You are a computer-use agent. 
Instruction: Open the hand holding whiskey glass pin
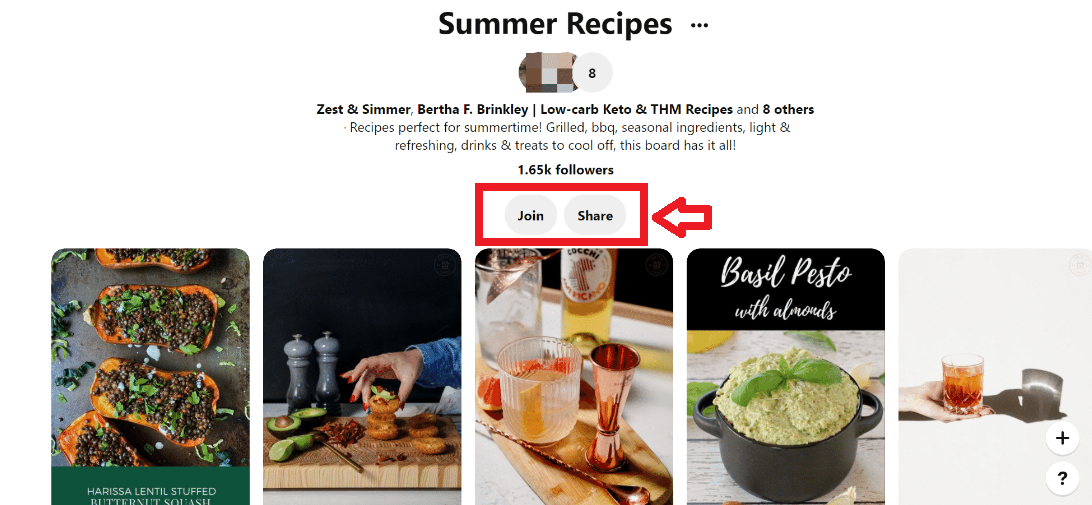tap(995, 376)
